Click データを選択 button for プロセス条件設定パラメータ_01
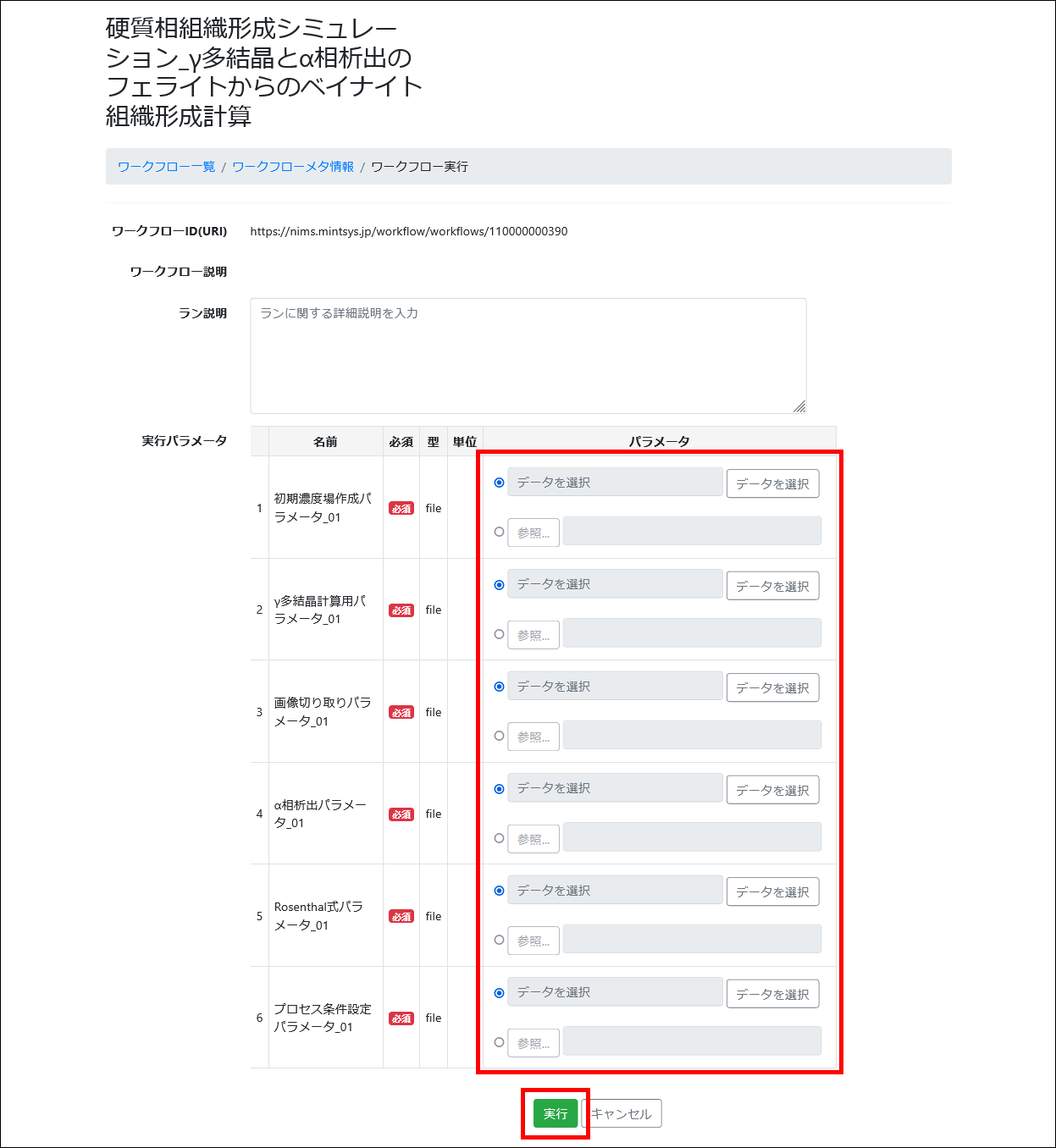This screenshot has width=1056, height=1148. click(x=772, y=994)
